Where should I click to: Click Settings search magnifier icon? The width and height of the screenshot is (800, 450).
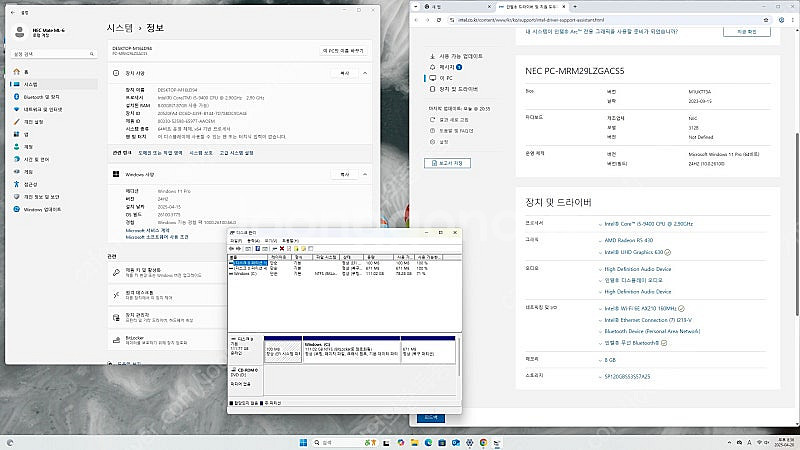pos(92,54)
